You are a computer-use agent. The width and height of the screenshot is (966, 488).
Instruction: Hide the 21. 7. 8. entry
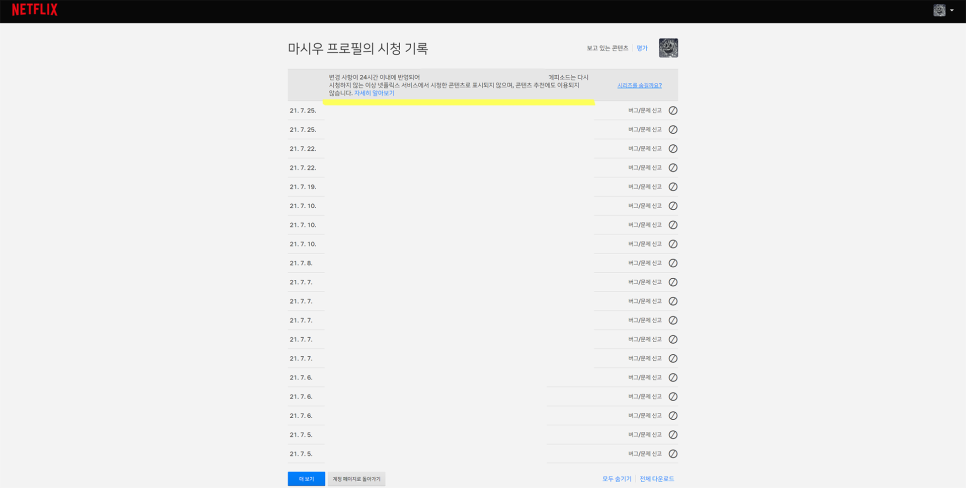click(673, 263)
